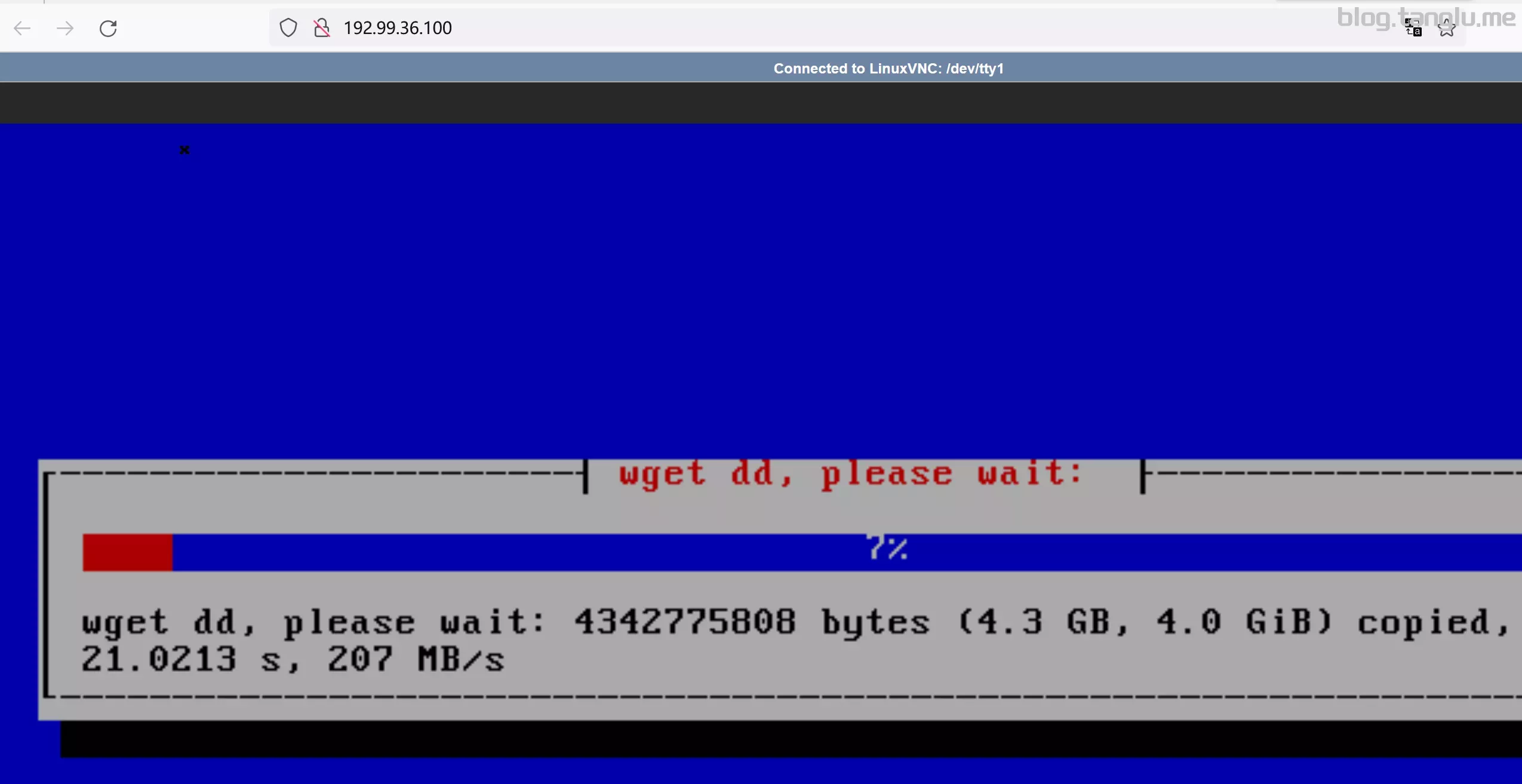Open tracking protection shield icon
This screenshot has width=1522, height=784.
click(x=288, y=28)
